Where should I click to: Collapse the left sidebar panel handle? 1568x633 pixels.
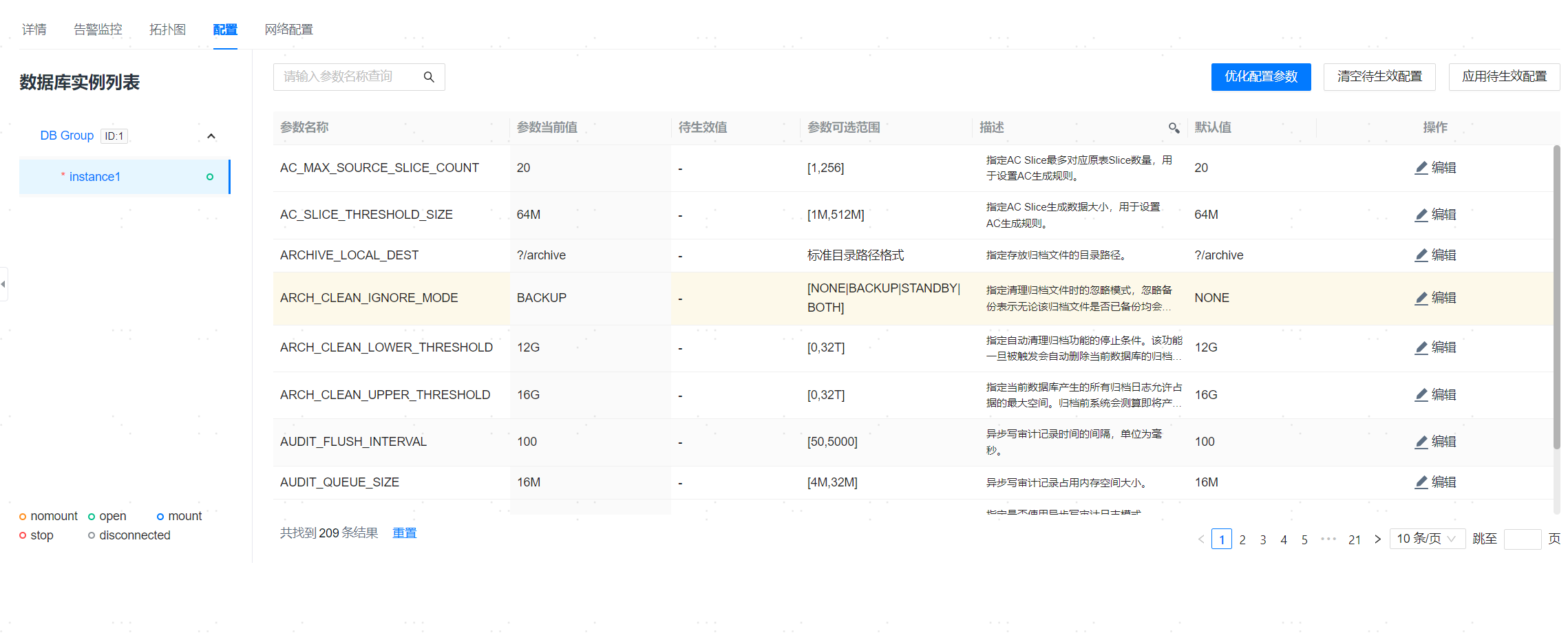click(3, 284)
